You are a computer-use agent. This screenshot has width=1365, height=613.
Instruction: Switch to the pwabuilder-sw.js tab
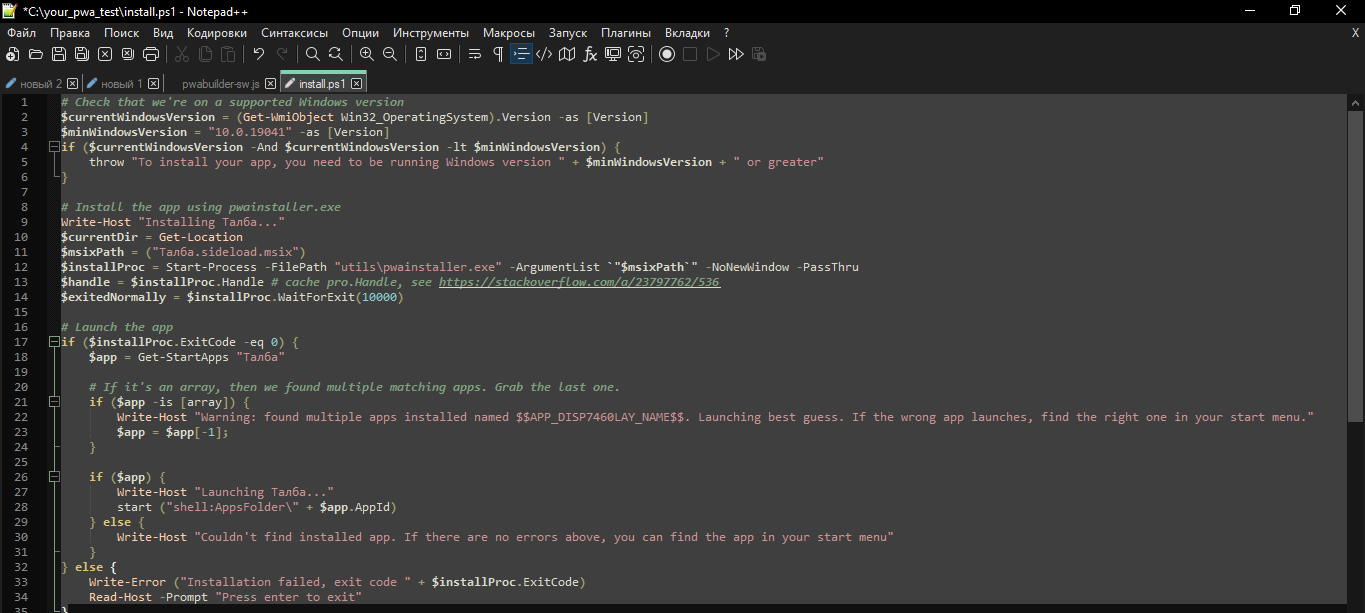coord(220,83)
